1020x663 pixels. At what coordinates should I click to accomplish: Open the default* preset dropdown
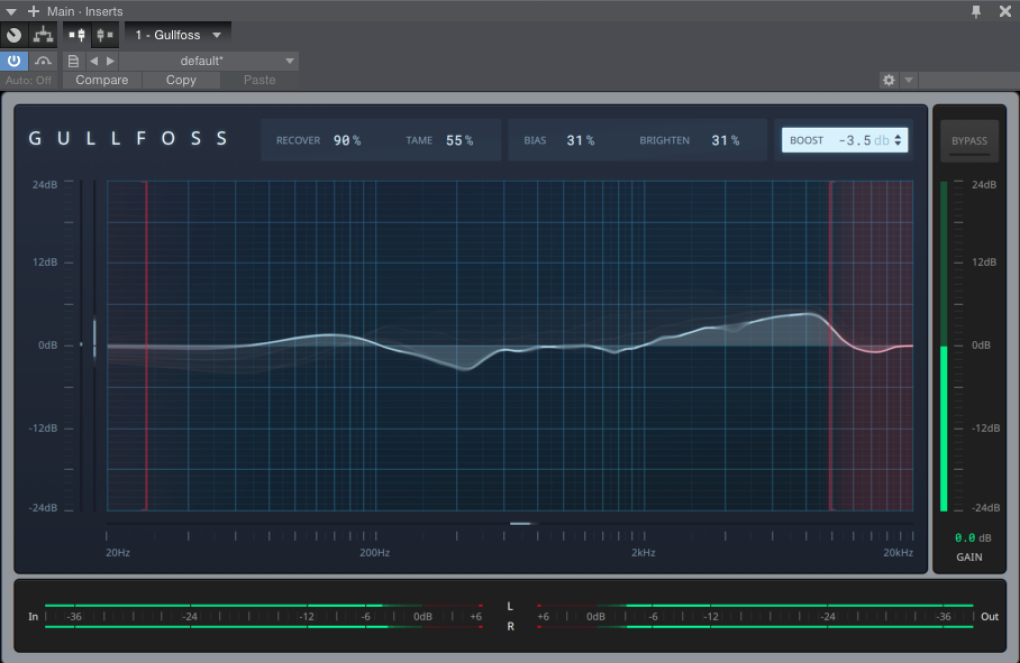[x=209, y=61]
